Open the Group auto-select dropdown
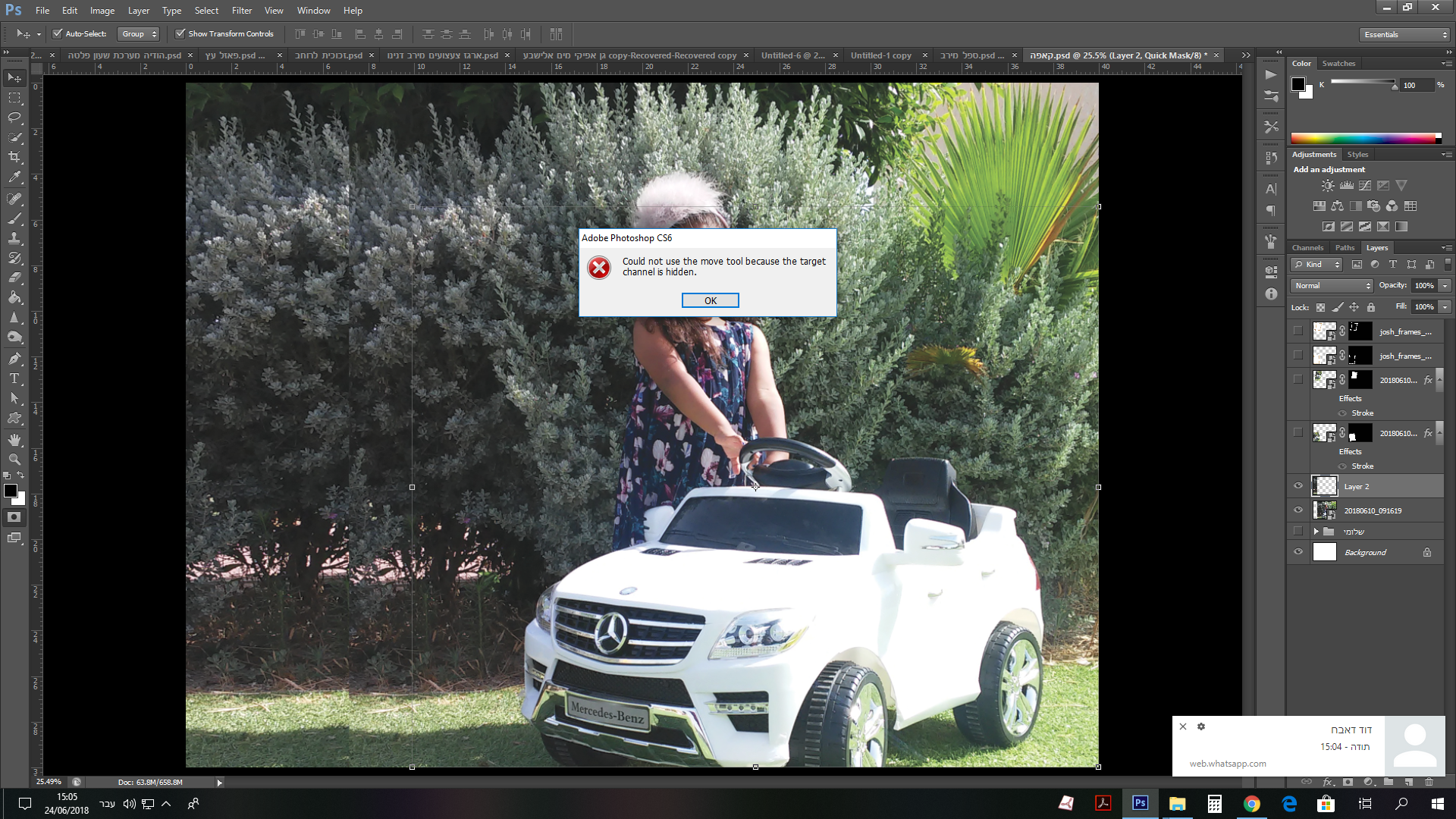1456x819 pixels. tap(139, 33)
